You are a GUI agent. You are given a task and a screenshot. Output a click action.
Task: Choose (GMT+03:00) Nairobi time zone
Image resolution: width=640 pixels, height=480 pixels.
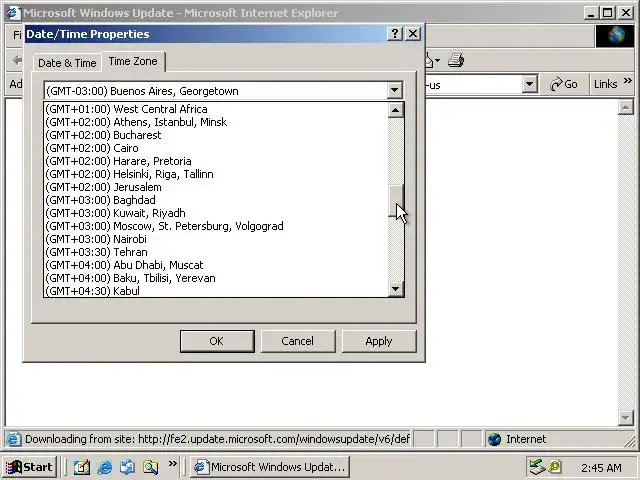point(216,239)
